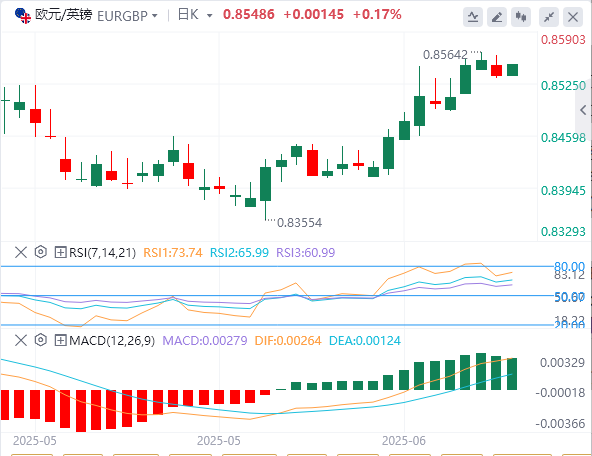Remove the MACD indicator panel
The height and width of the screenshot is (456, 592).
pyautogui.click(x=21, y=340)
